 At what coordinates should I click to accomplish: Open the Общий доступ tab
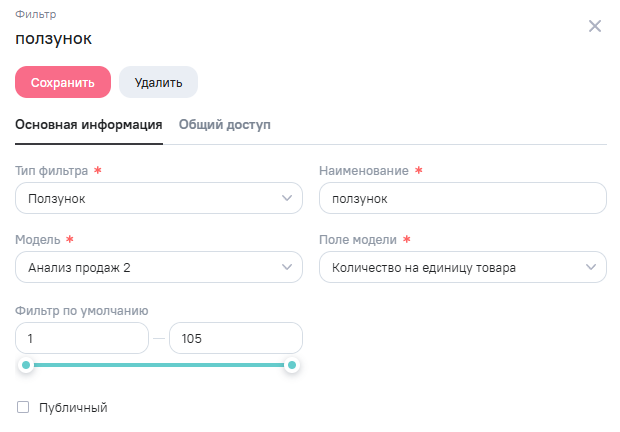tap(224, 125)
